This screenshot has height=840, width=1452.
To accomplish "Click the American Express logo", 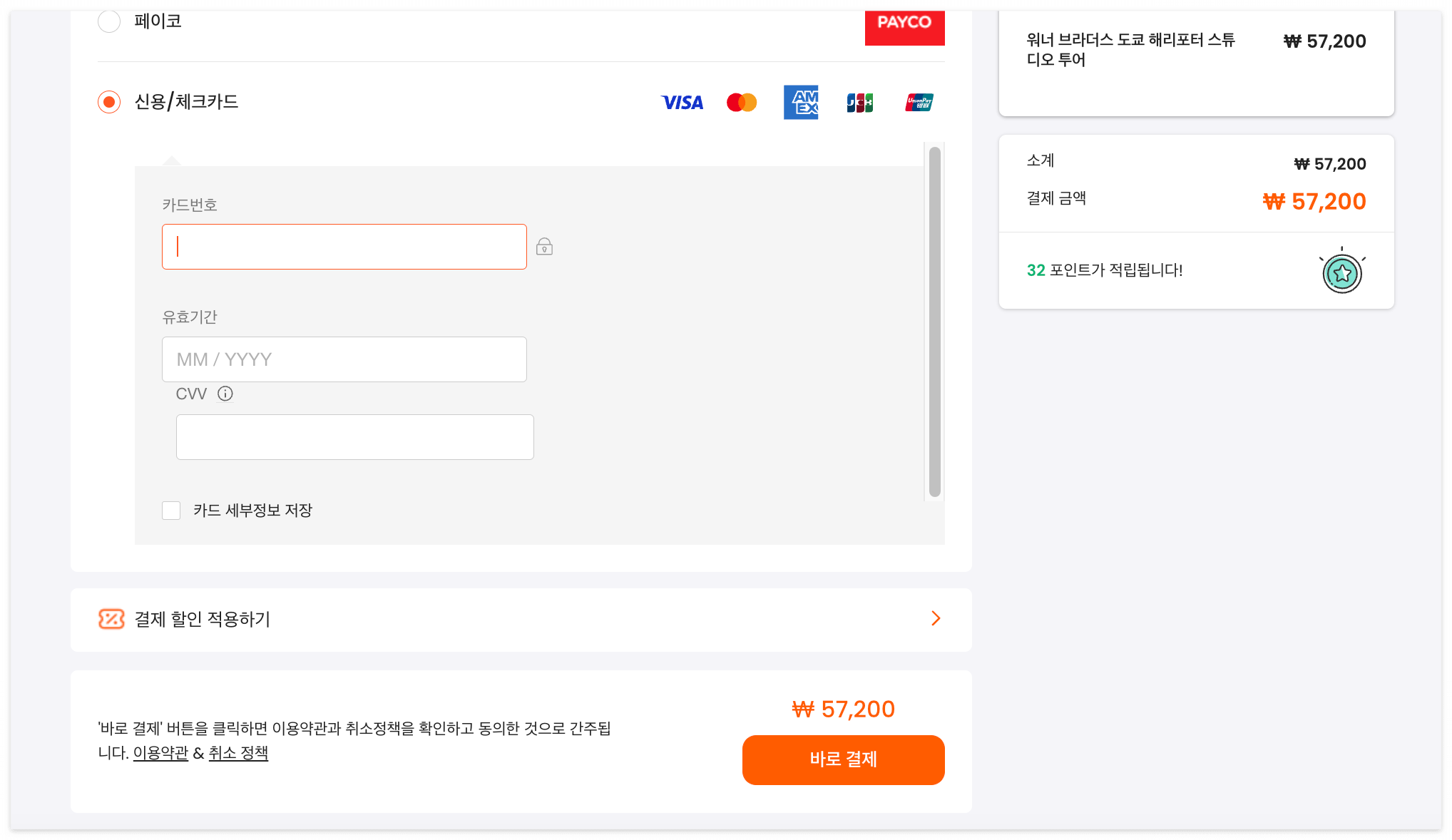I will [800, 102].
